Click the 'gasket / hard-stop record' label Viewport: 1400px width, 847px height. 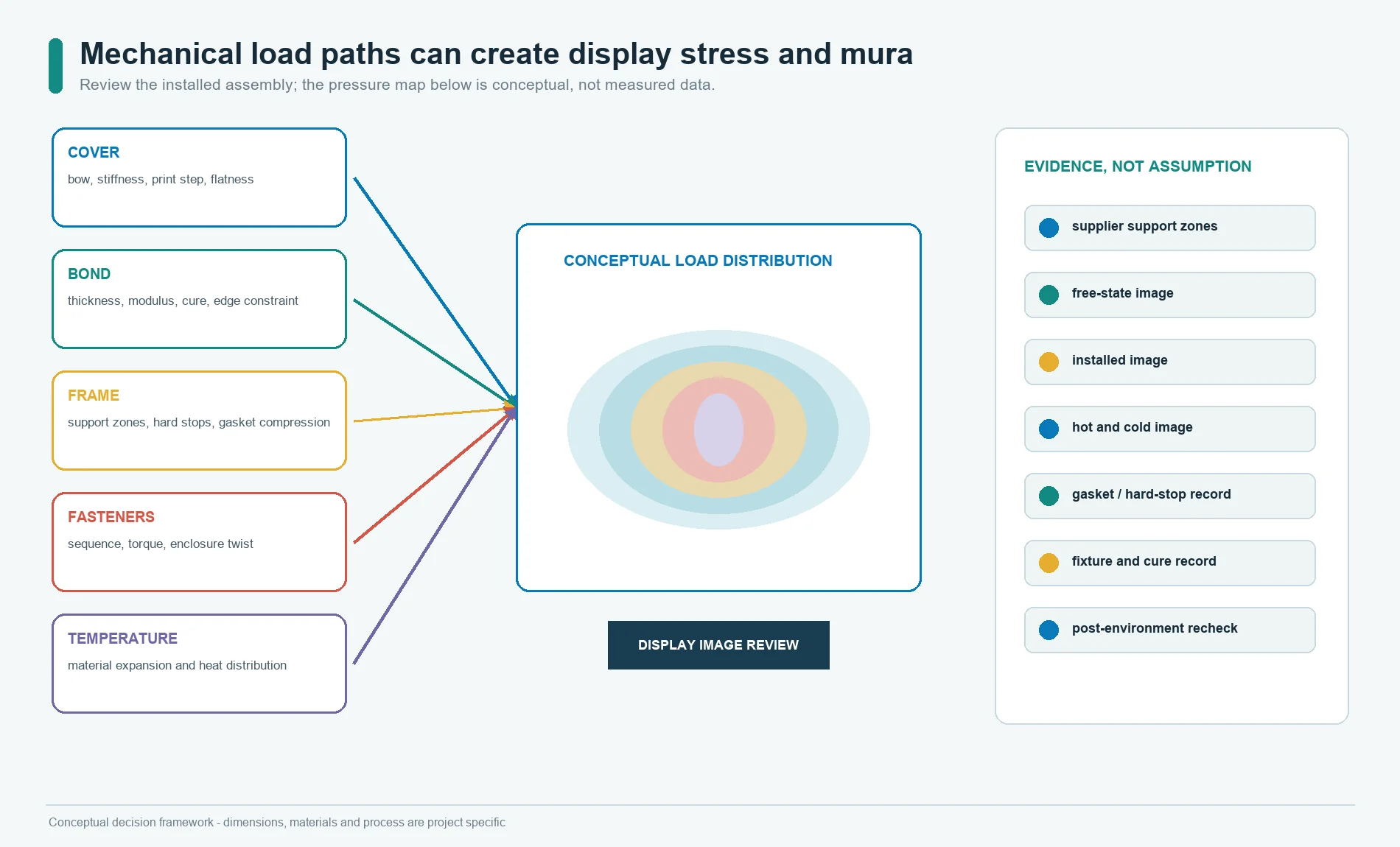click(x=1151, y=494)
